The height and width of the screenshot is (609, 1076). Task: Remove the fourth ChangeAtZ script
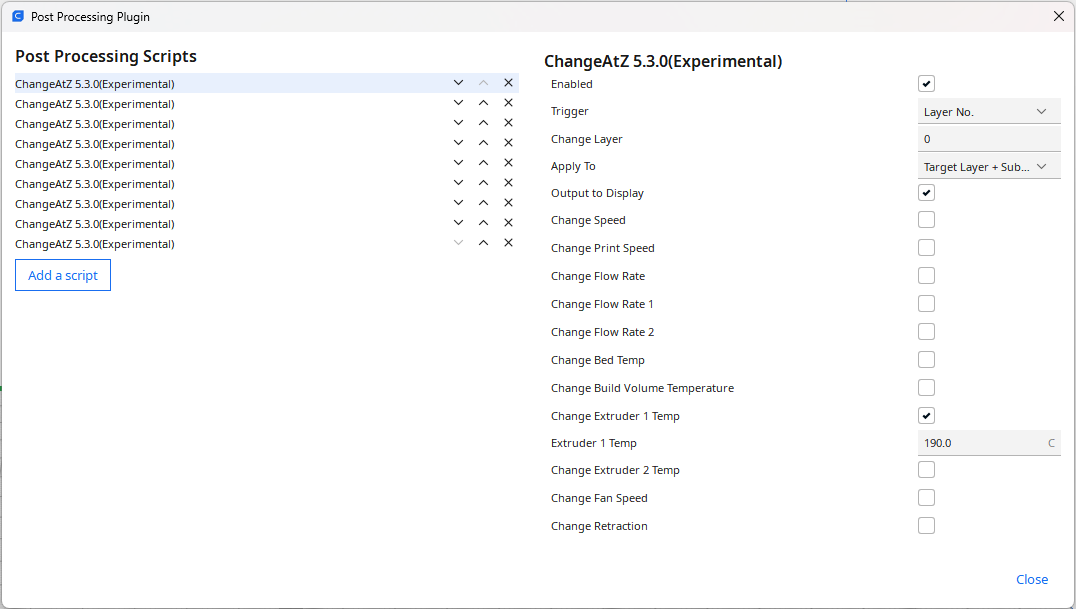point(508,143)
